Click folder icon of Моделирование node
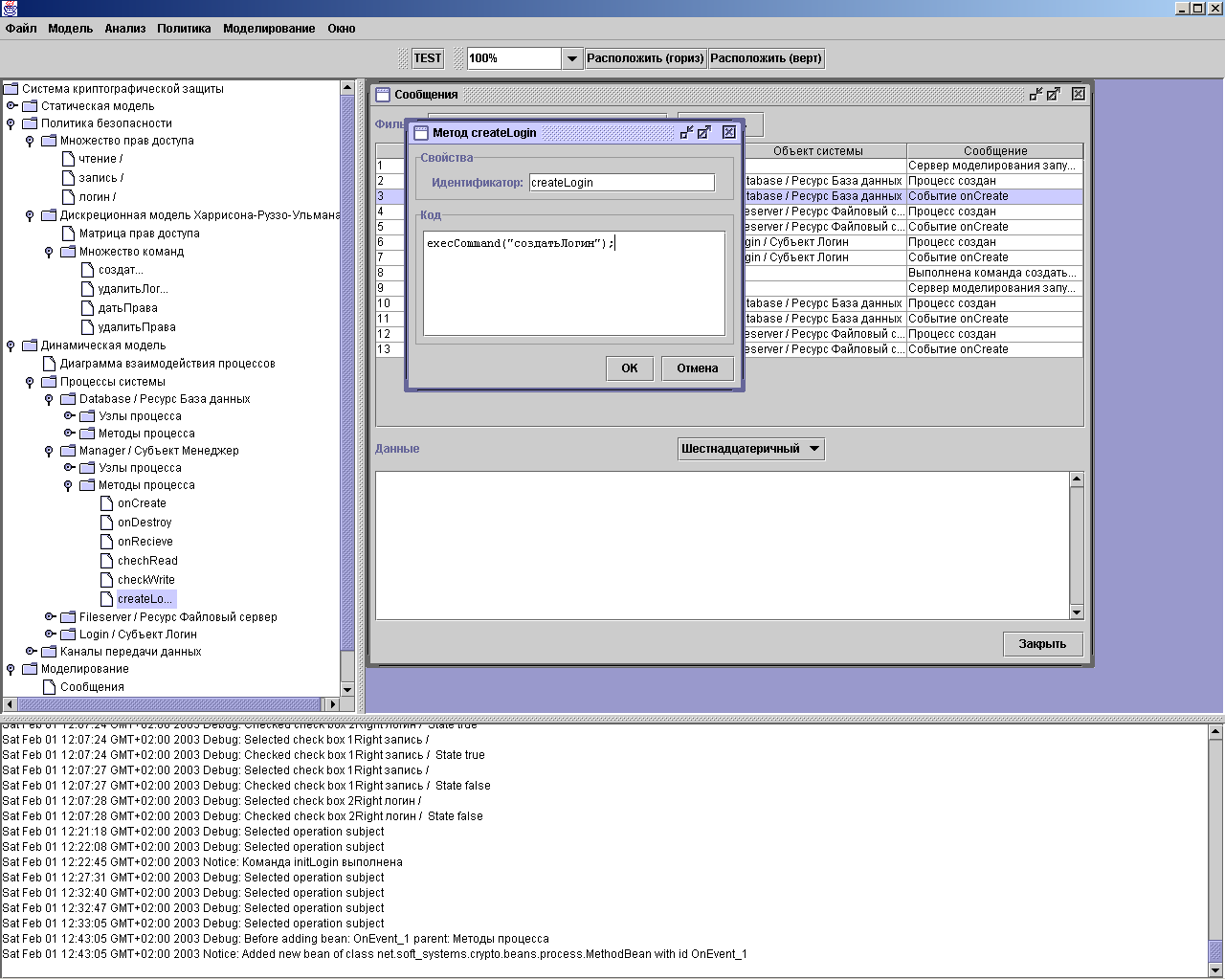Screen dimensions: 1225x980 pos(30,669)
